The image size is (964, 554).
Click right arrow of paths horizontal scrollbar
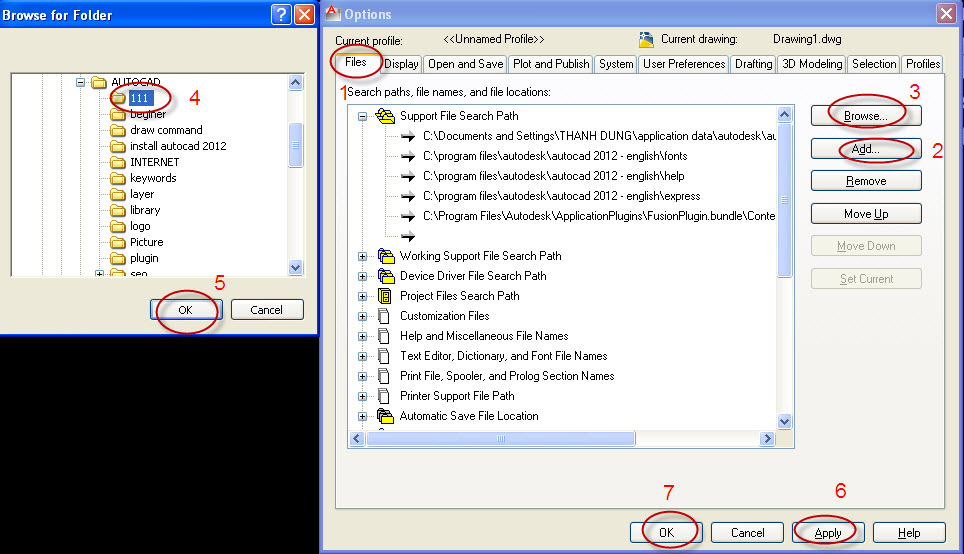[767, 438]
